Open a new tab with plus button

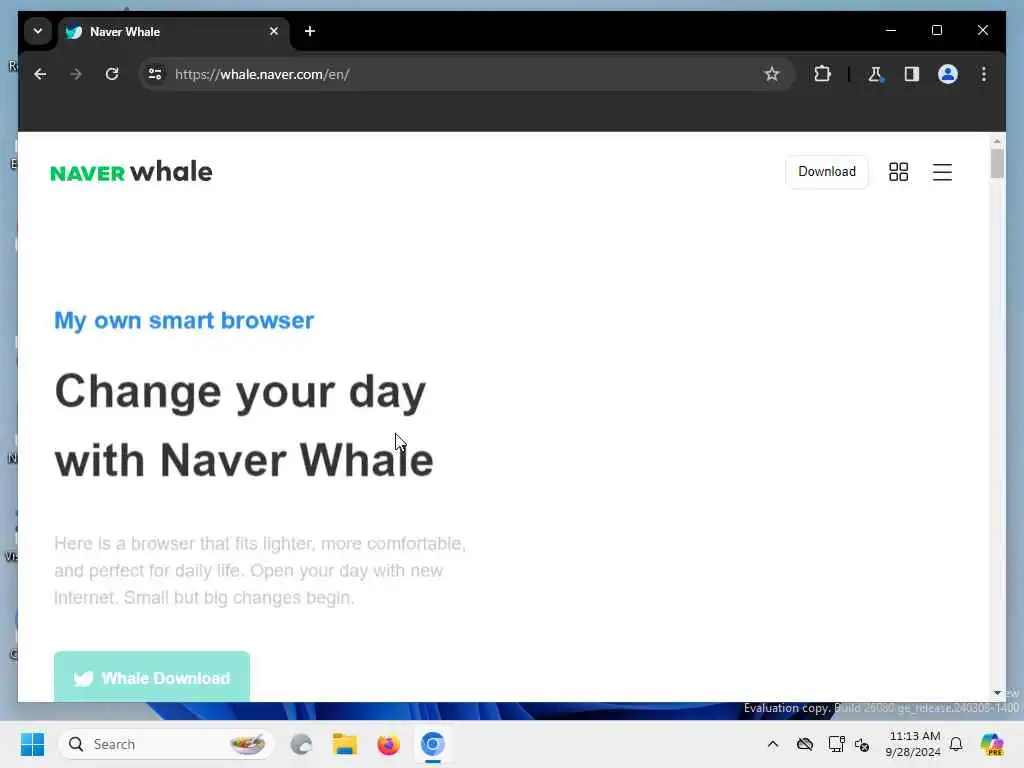pyautogui.click(x=310, y=31)
